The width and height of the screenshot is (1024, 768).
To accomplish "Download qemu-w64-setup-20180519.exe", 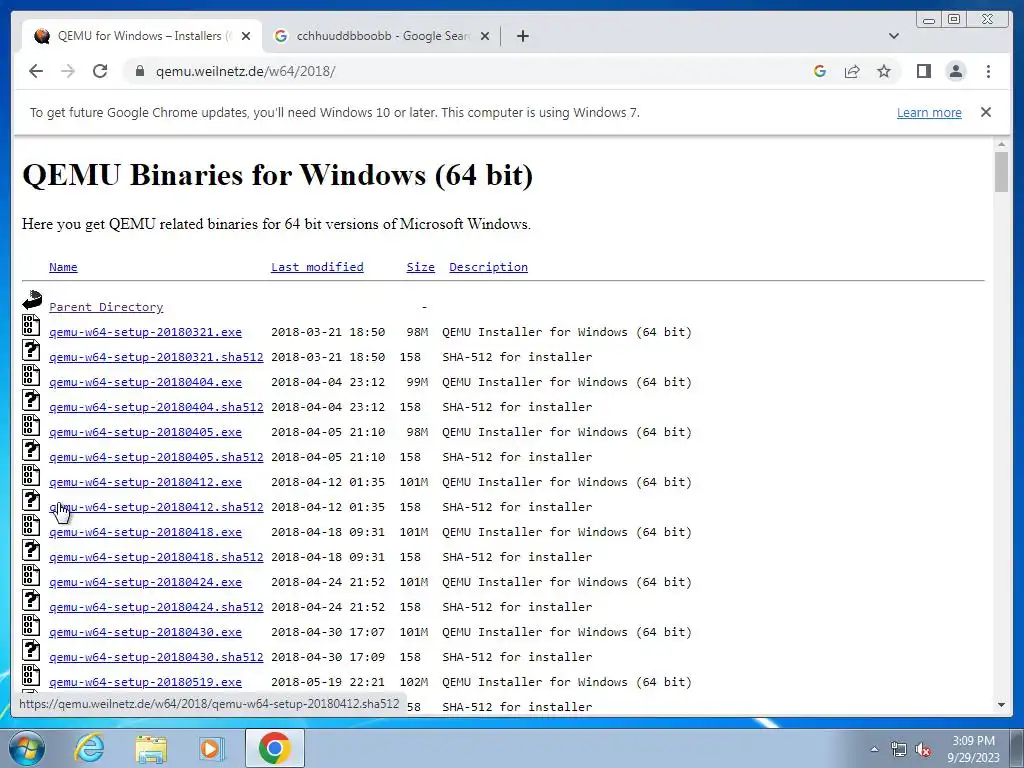I will click(x=145, y=682).
